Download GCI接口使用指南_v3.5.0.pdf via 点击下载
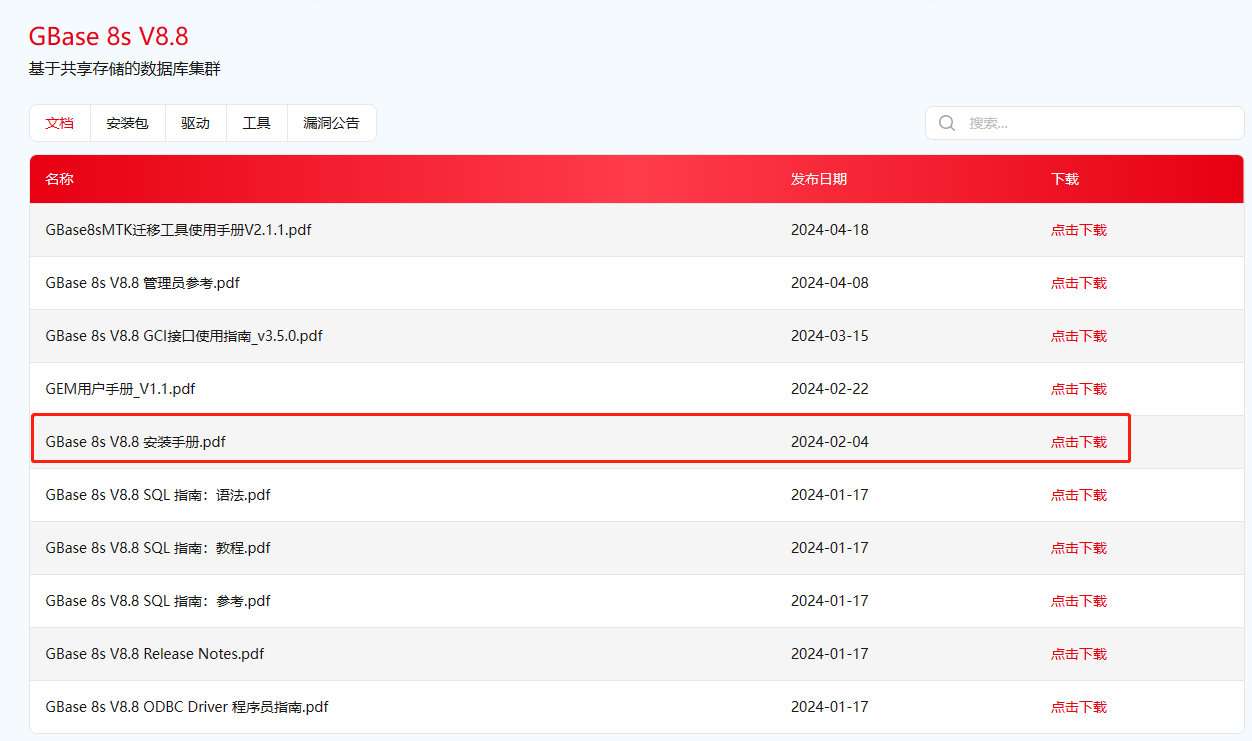This screenshot has width=1252, height=741. point(1079,336)
